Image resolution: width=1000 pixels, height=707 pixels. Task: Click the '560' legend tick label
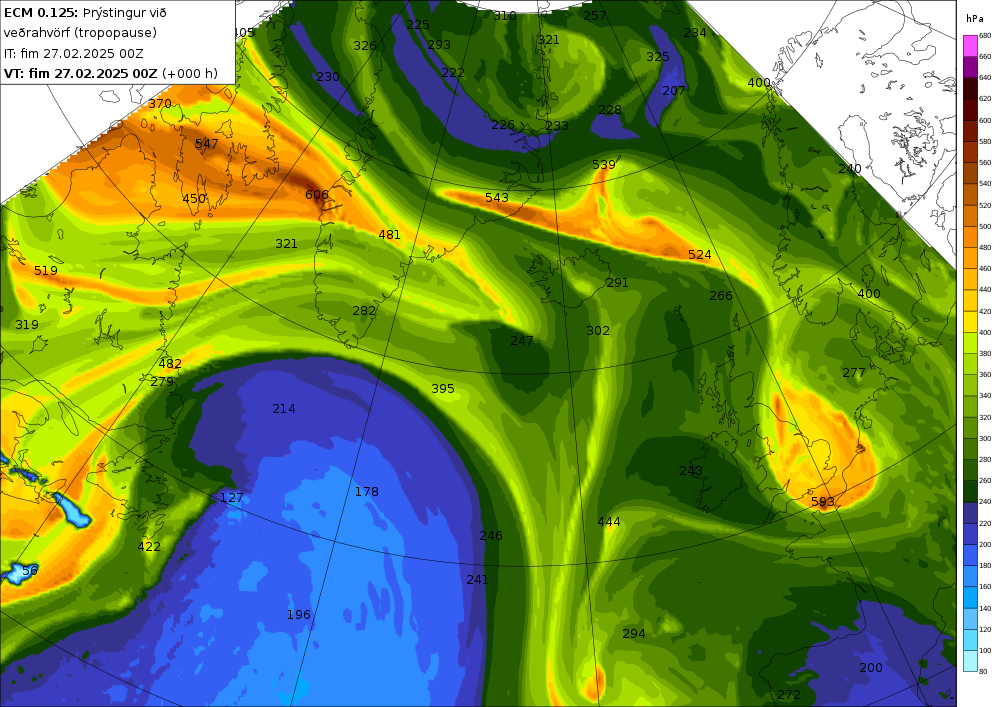tap(985, 163)
